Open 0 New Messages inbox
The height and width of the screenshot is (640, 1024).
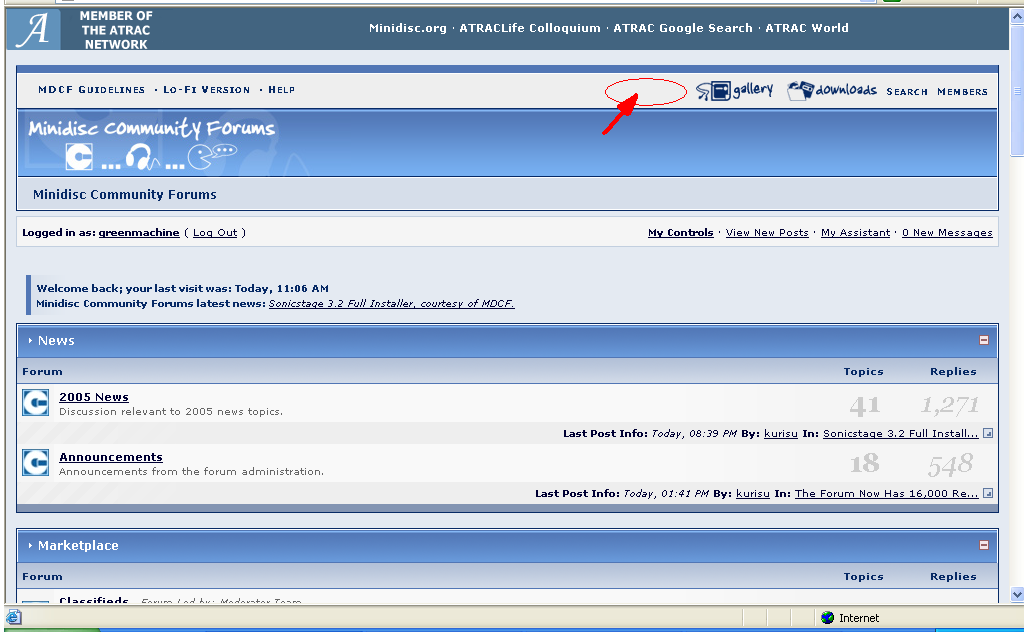pyautogui.click(x=947, y=232)
